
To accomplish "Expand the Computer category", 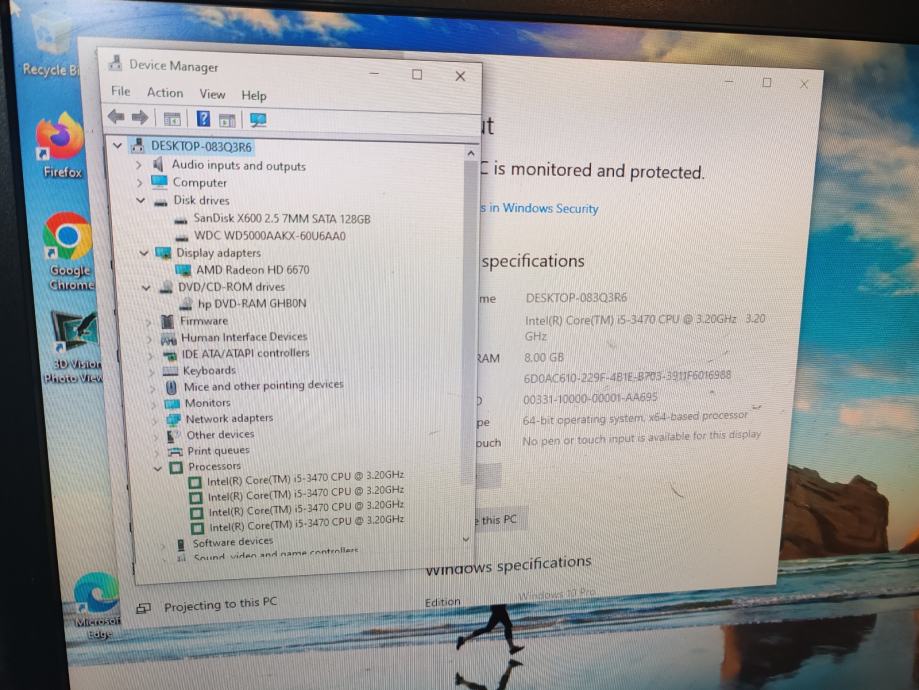I will (x=139, y=183).
